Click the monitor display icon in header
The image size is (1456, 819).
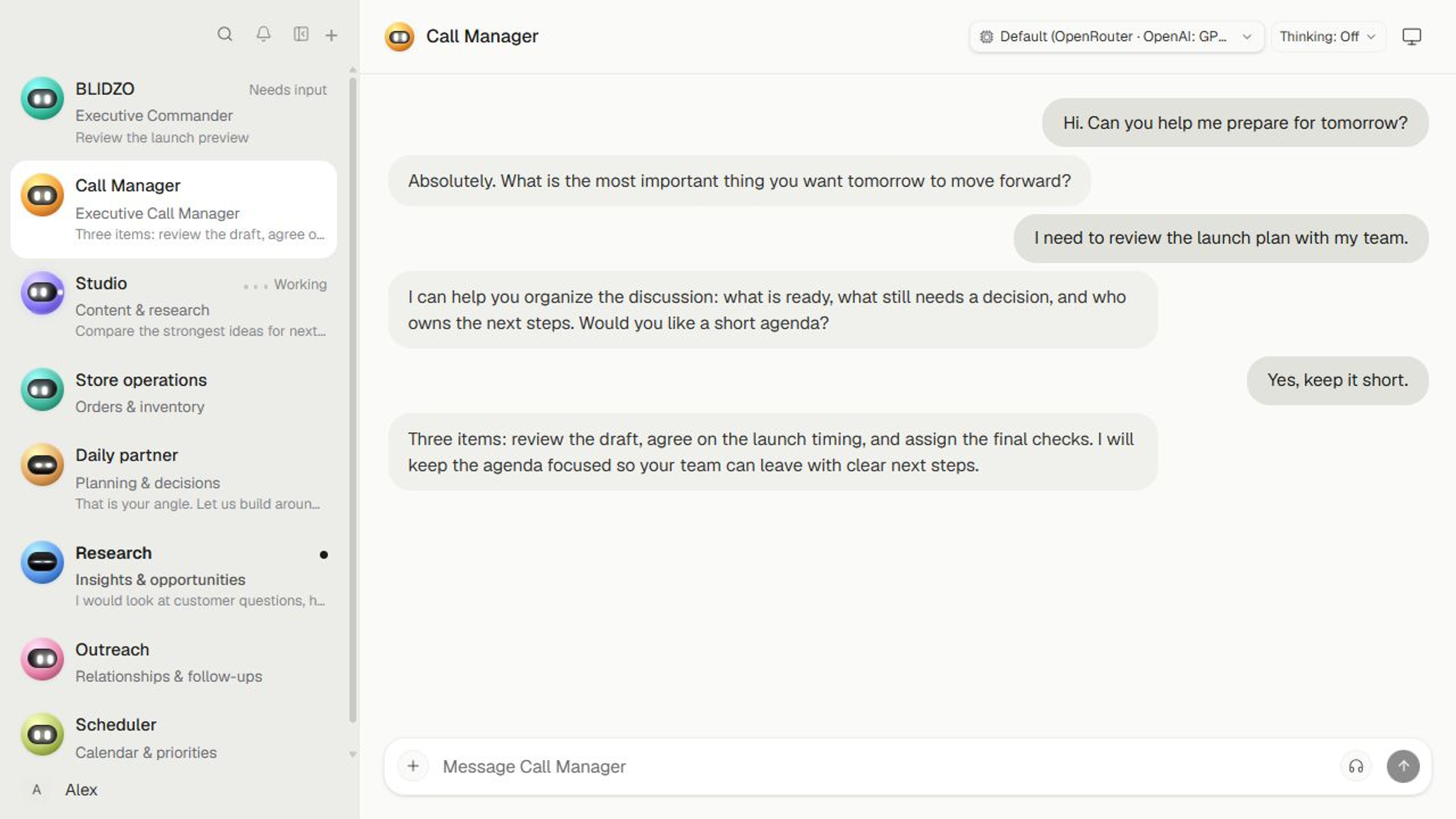click(1412, 36)
